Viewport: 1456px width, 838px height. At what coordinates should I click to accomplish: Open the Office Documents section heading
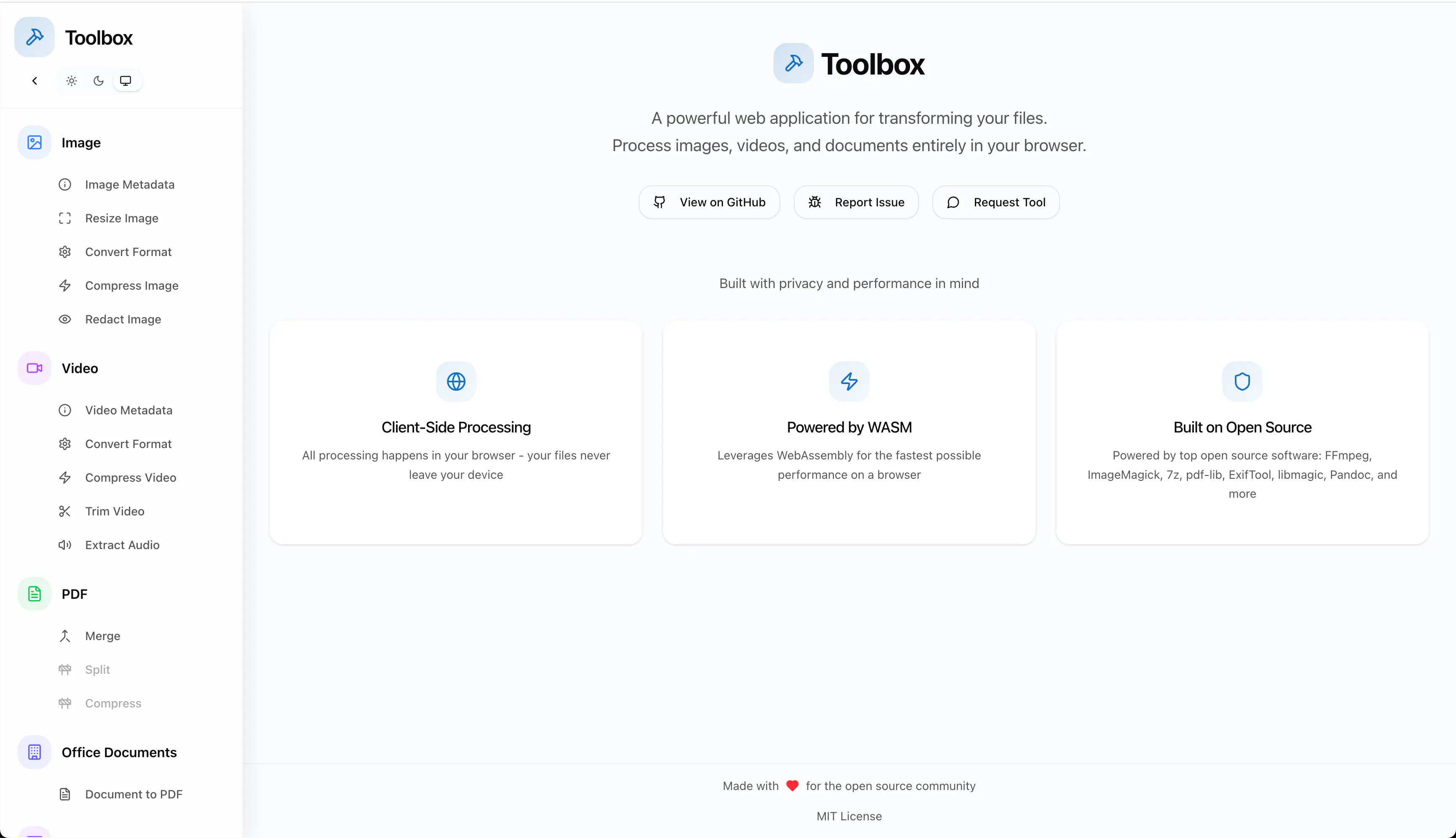[x=119, y=752]
